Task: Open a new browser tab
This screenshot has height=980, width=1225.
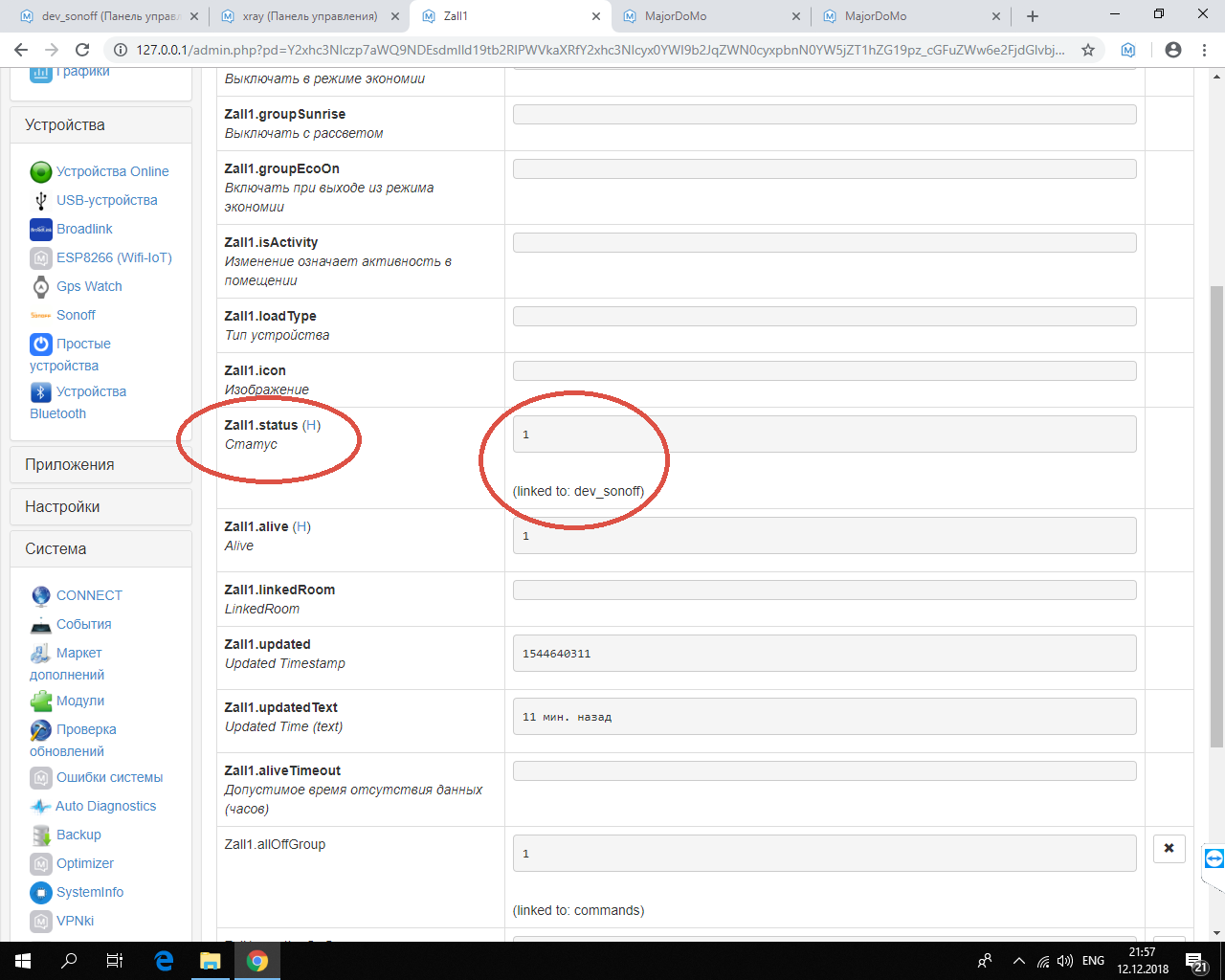Action: [1033, 16]
